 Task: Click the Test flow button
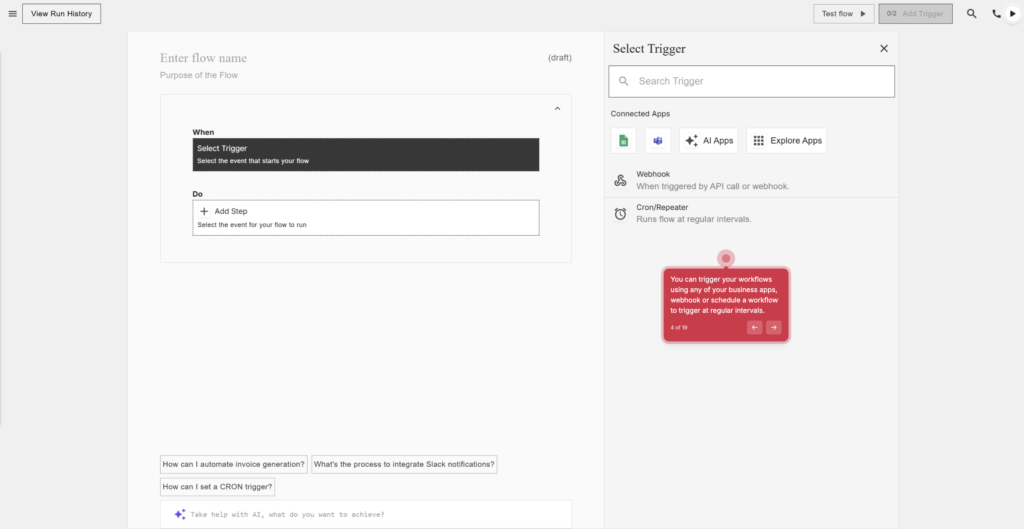844,14
